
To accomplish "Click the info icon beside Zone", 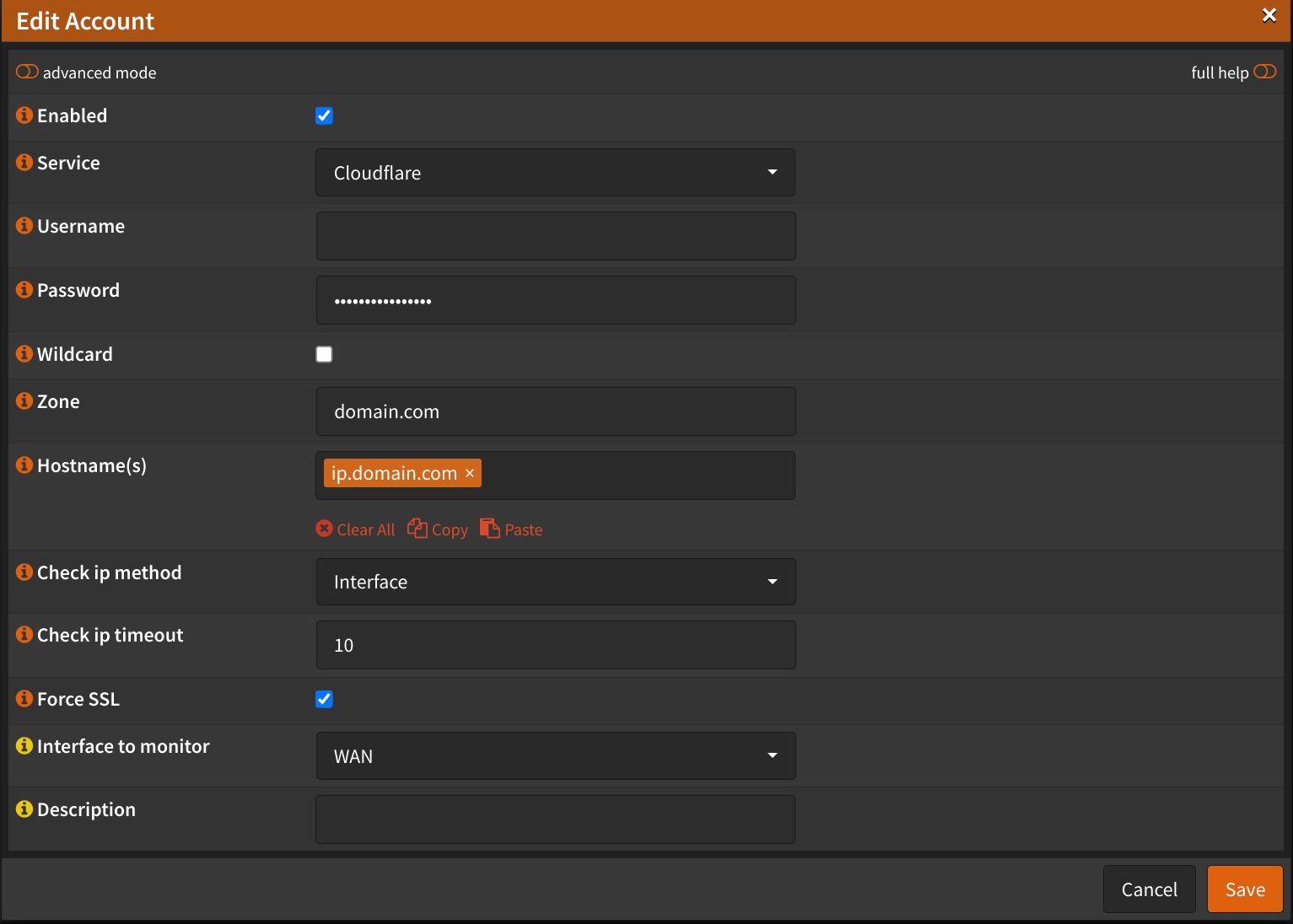I will tap(24, 401).
